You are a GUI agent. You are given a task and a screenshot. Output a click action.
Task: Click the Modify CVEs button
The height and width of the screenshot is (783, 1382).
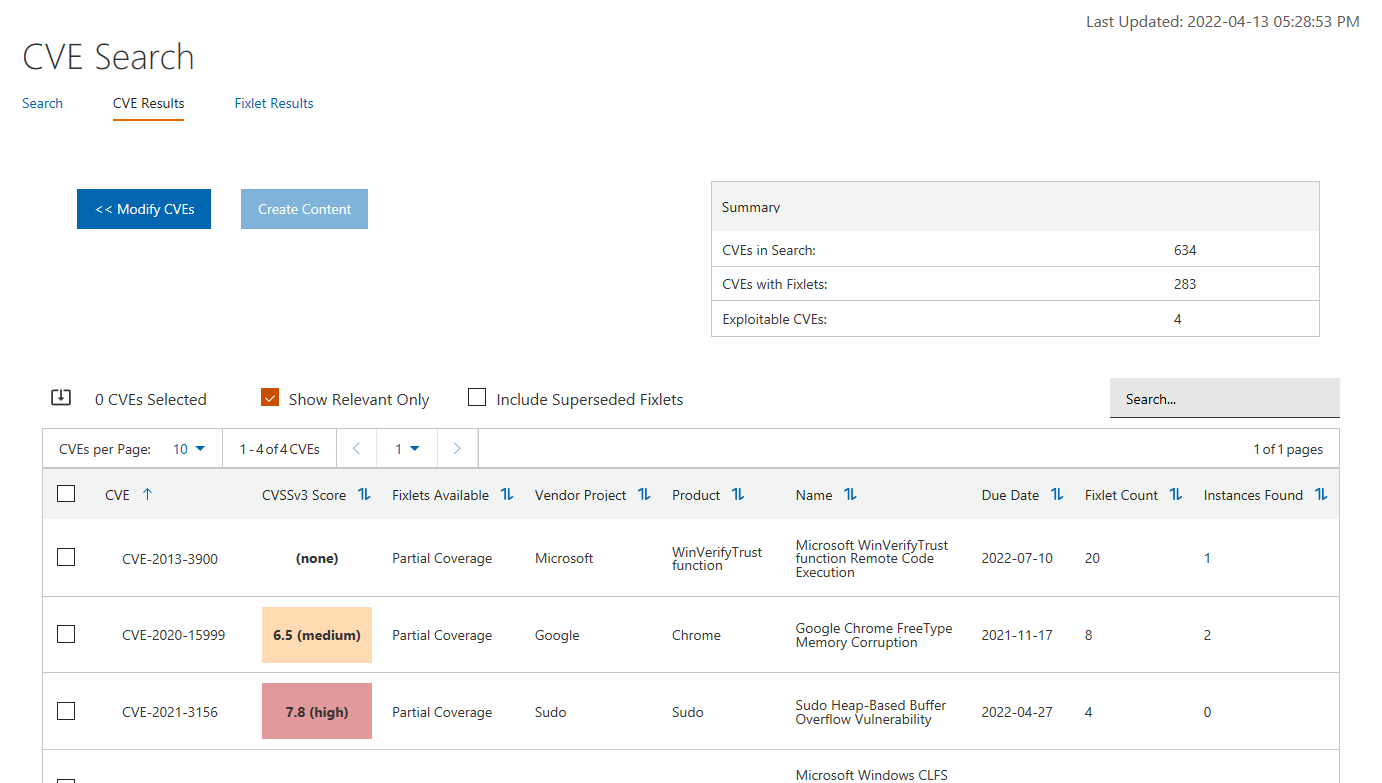pos(144,209)
